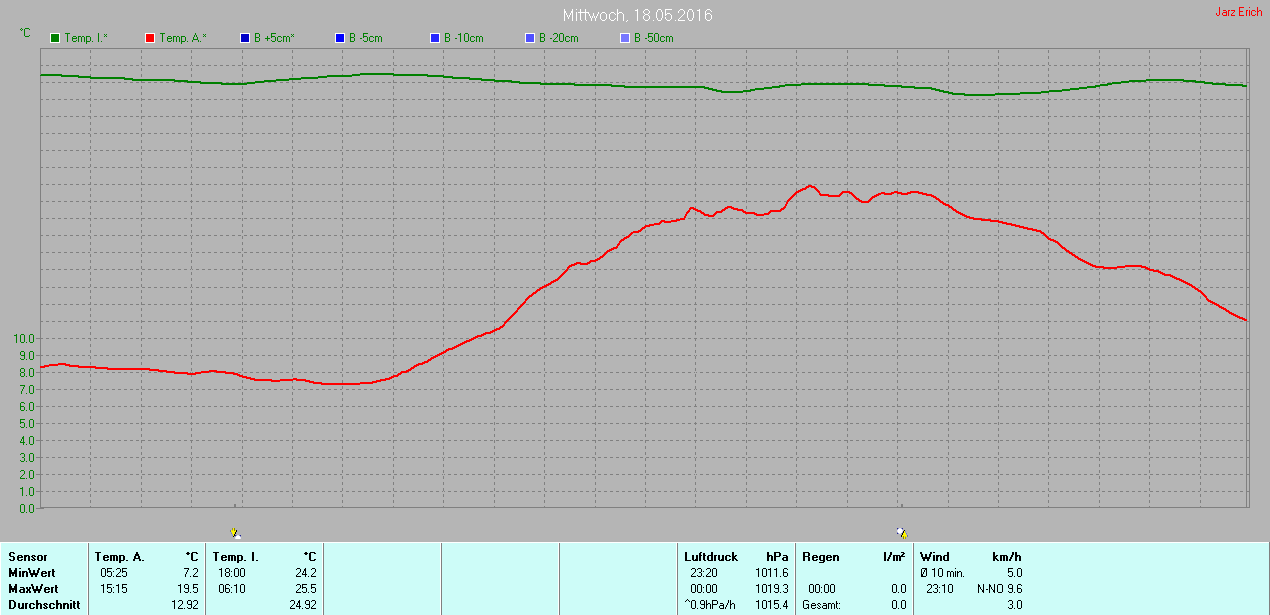This screenshot has height=615, width=1270.
Task: Click the red outdoor temperature curve peak
Action: pos(809,186)
